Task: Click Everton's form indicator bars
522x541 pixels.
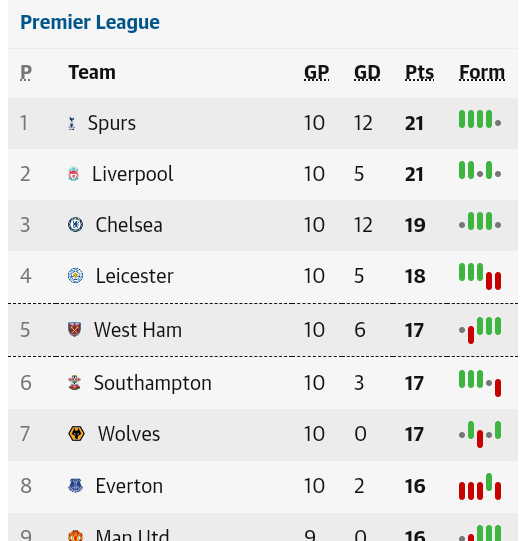Action: (480, 486)
